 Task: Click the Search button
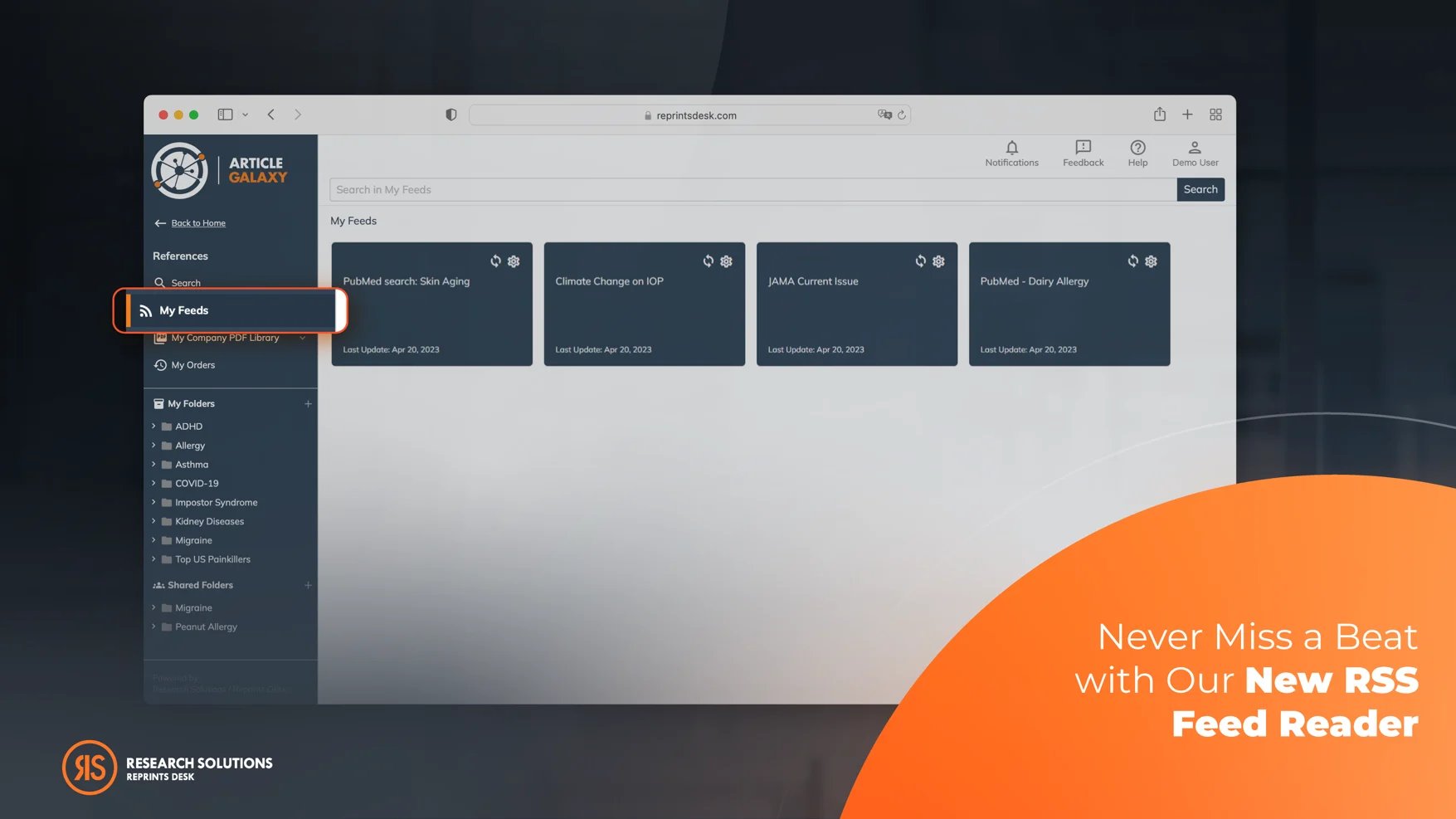click(1200, 189)
